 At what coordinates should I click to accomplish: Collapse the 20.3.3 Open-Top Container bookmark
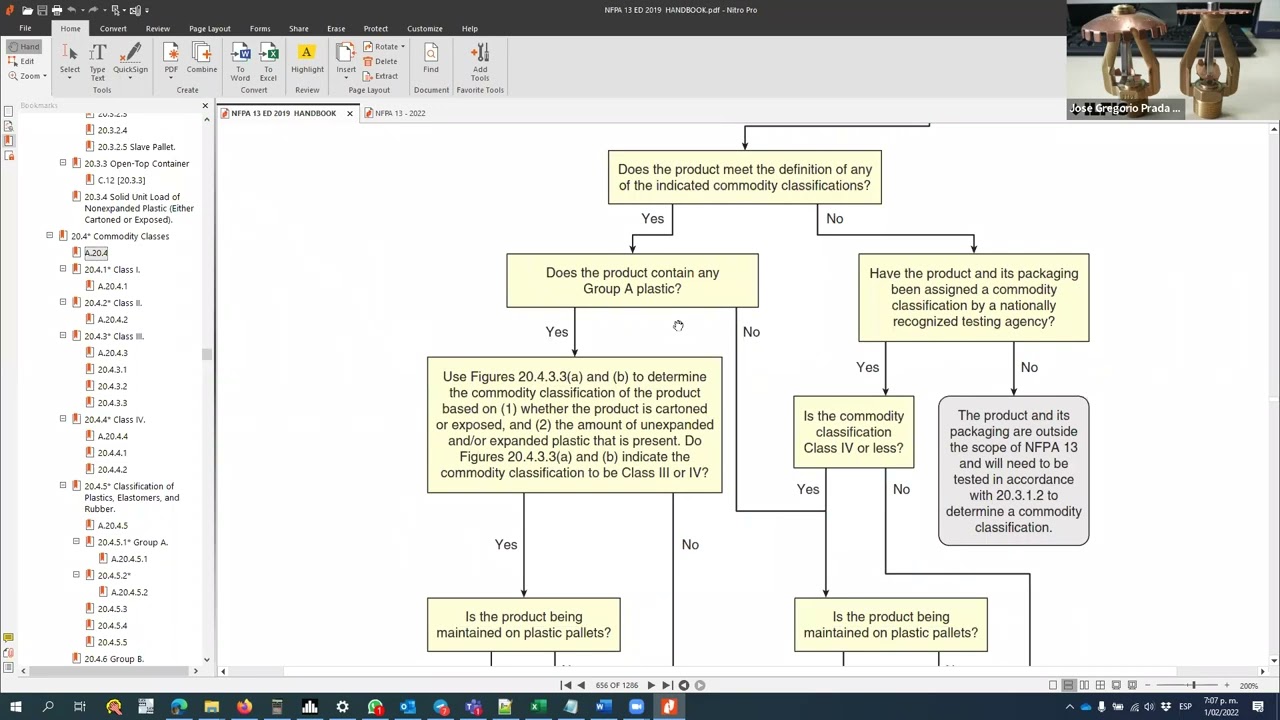[x=63, y=163]
